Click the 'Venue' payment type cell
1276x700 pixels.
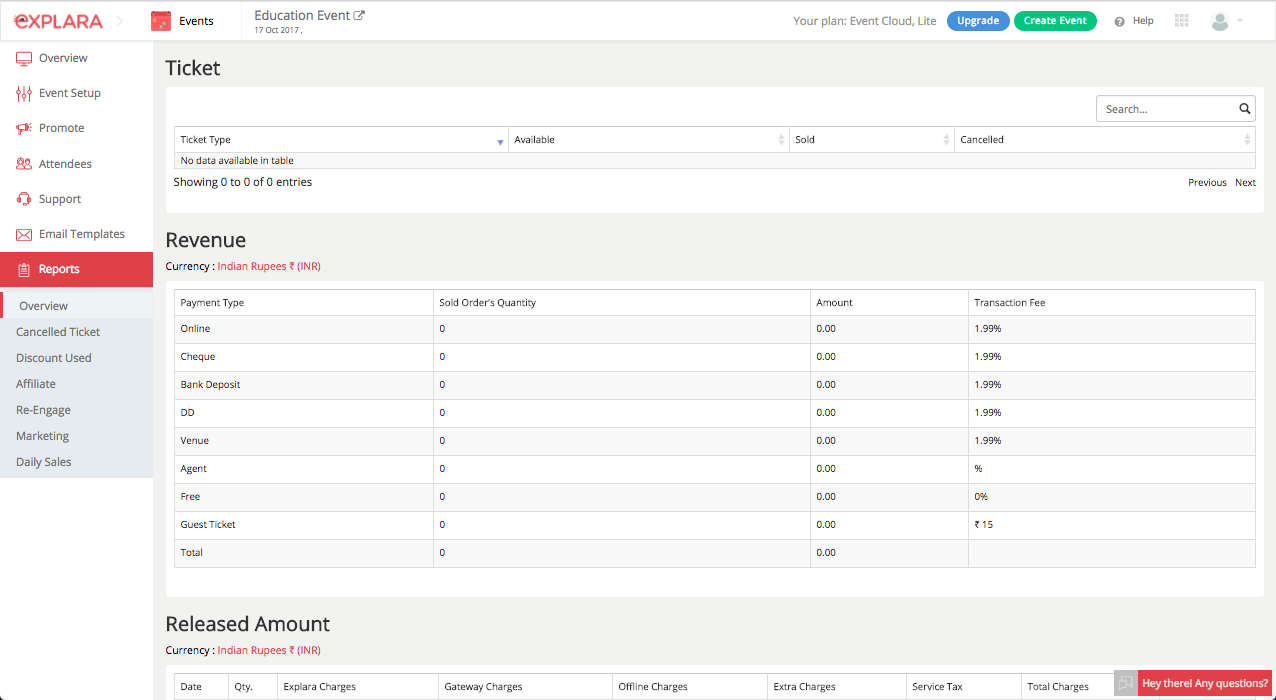(304, 441)
